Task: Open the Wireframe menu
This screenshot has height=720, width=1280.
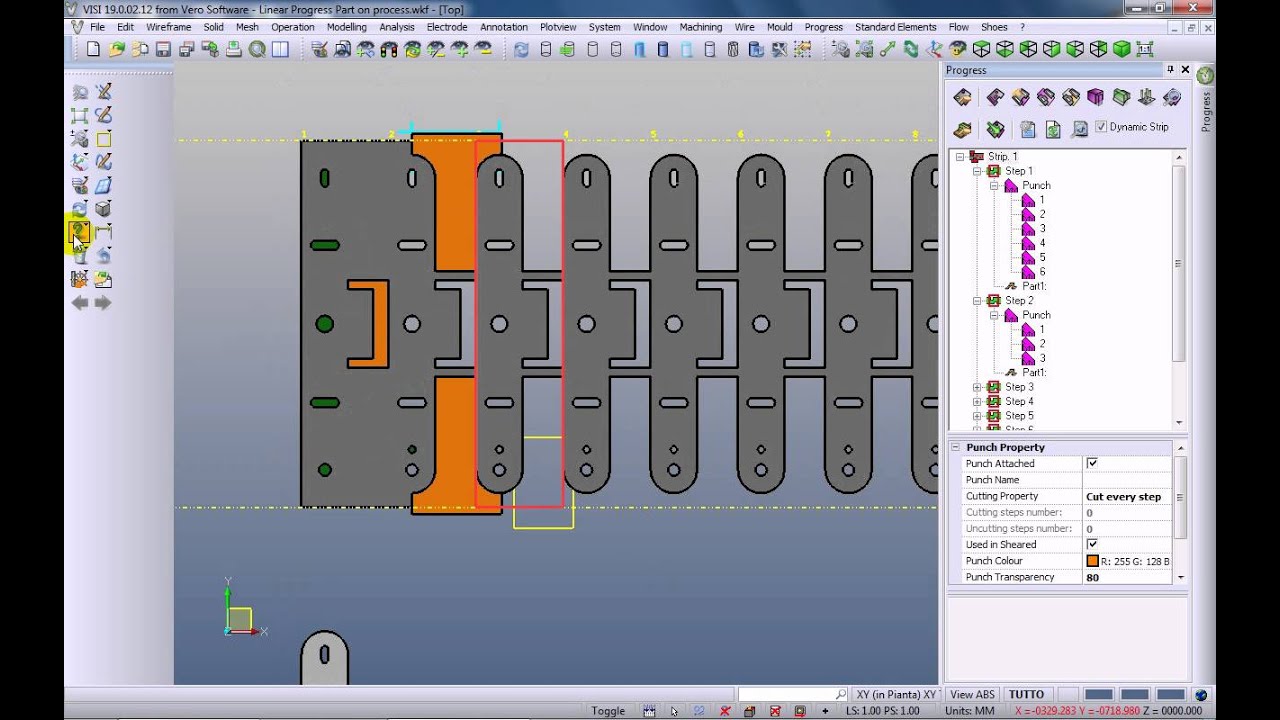Action: coord(169,27)
